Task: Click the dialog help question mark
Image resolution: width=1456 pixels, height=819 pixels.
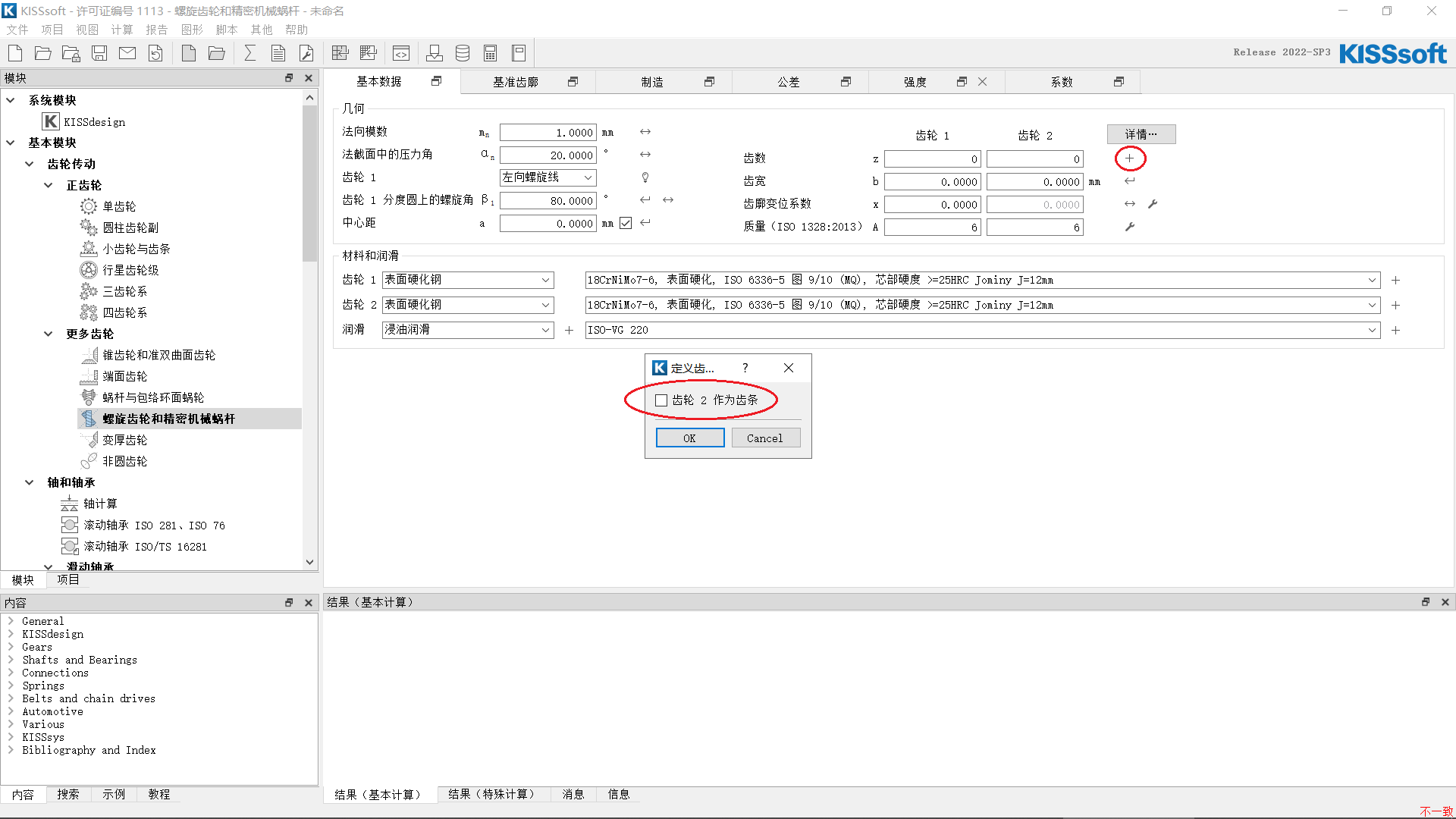Action: tap(745, 368)
